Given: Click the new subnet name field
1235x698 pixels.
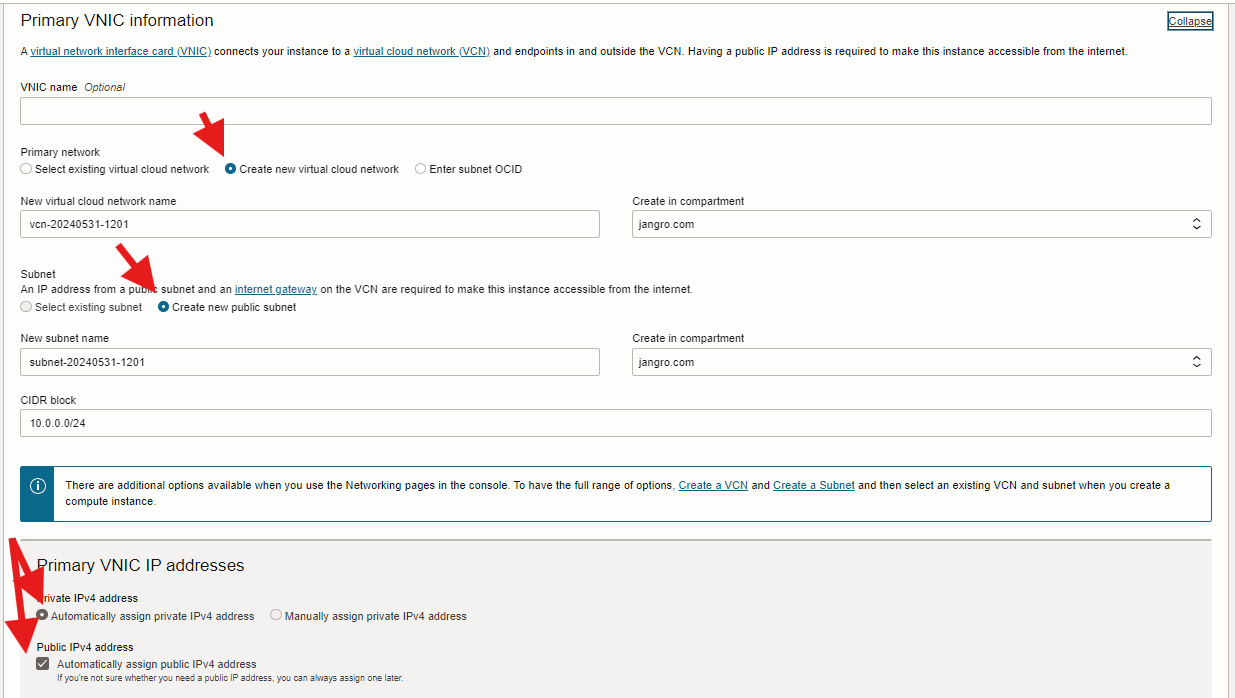Looking at the screenshot, I should (310, 361).
